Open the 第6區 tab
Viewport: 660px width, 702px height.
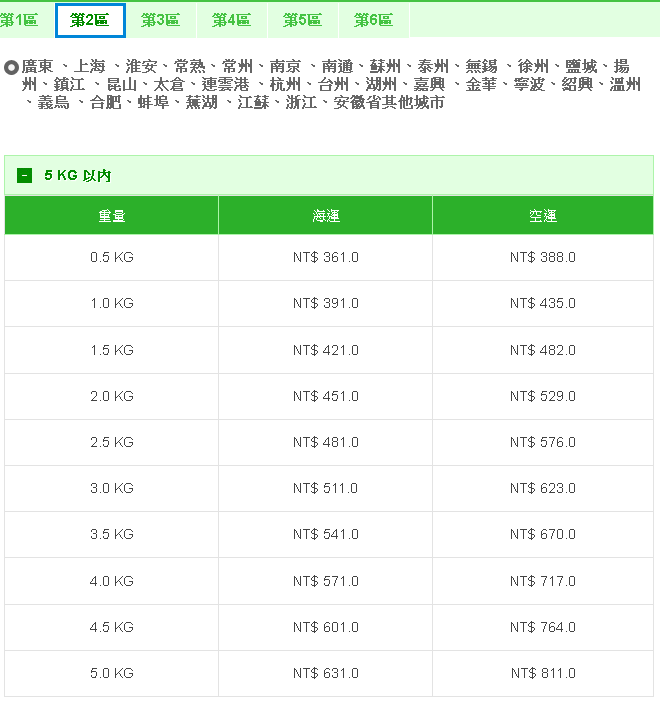coord(373,20)
